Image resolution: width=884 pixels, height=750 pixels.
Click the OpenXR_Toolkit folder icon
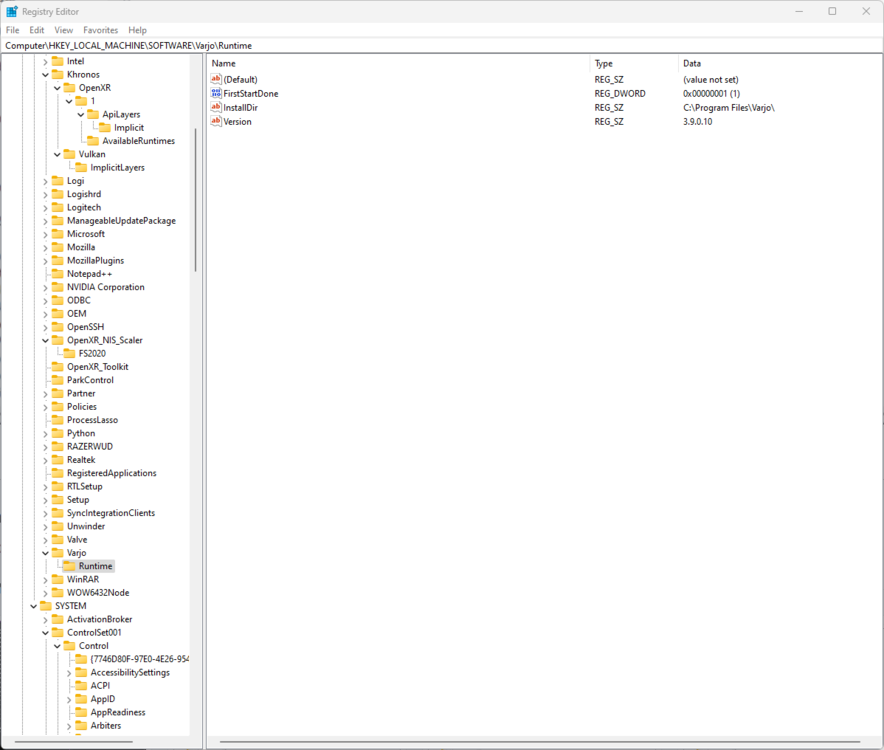pos(58,367)
